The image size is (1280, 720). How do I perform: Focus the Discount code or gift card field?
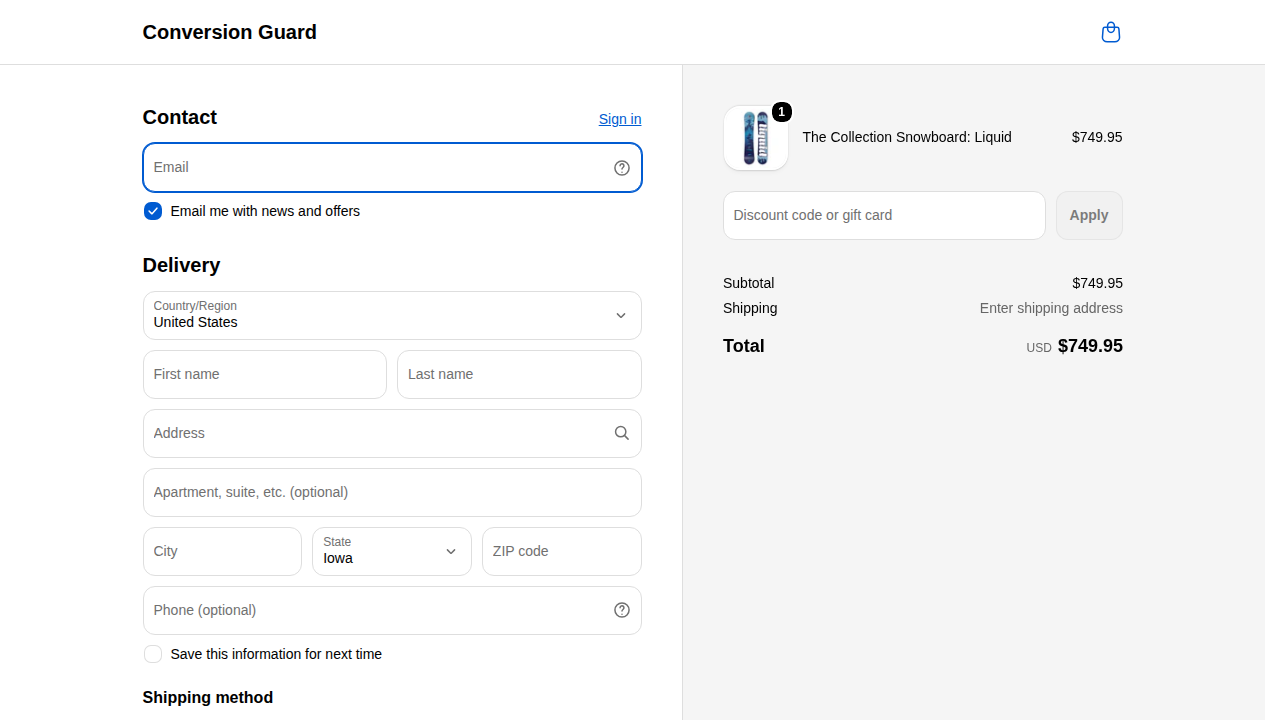884,216
